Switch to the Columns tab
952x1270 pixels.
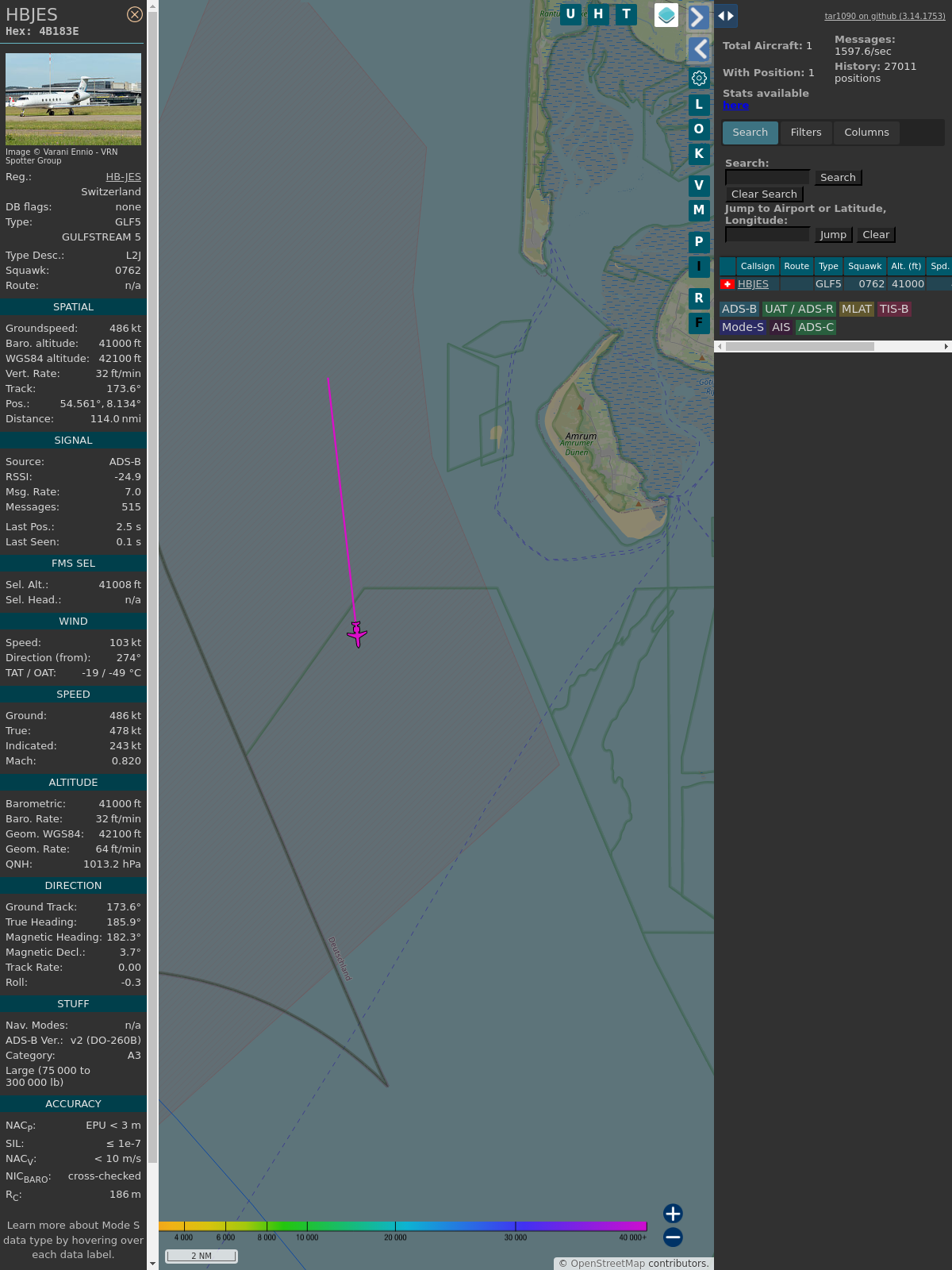866,133
